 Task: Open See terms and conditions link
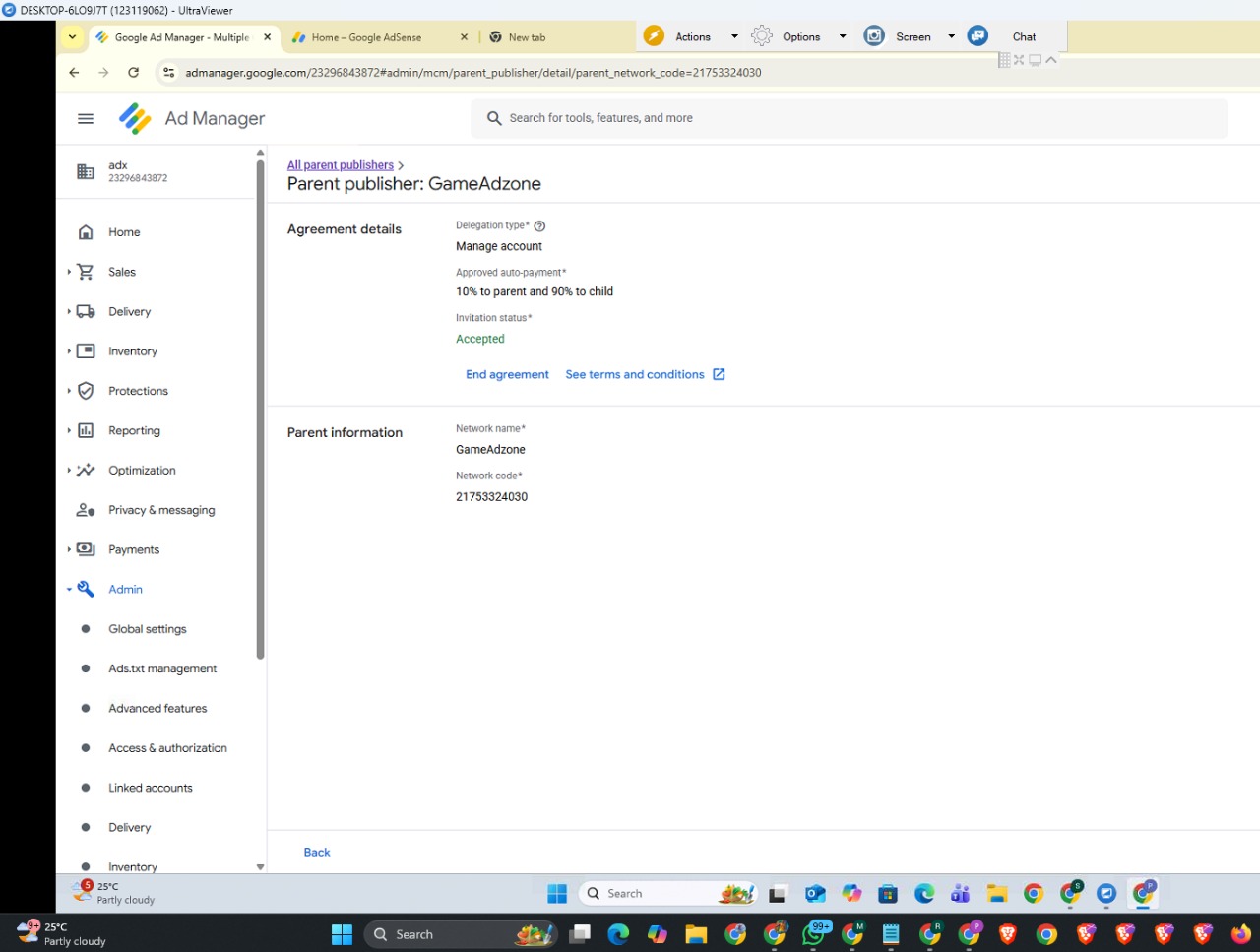[x=635, y=375]
